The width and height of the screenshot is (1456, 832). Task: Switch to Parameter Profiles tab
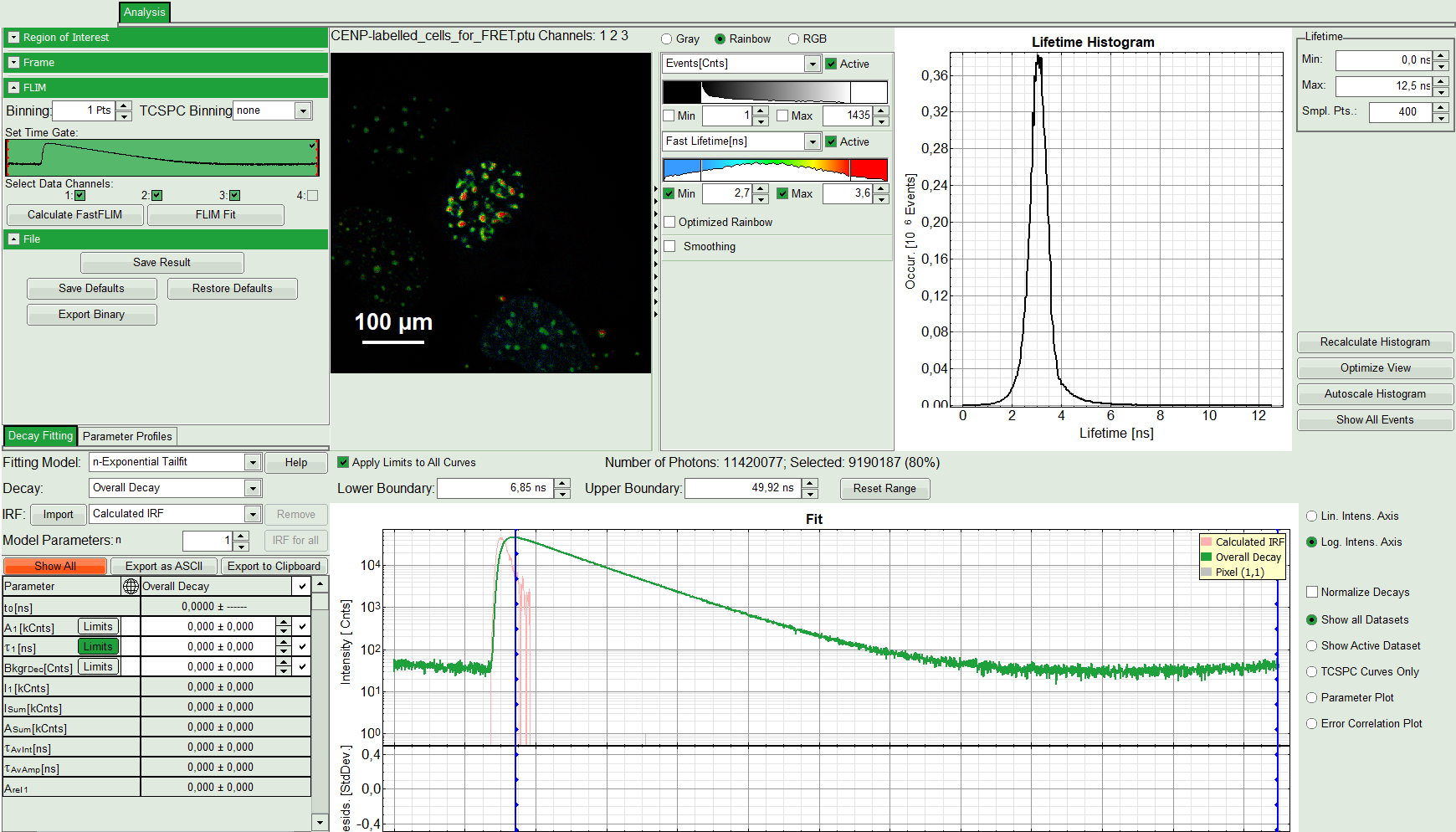127,436
